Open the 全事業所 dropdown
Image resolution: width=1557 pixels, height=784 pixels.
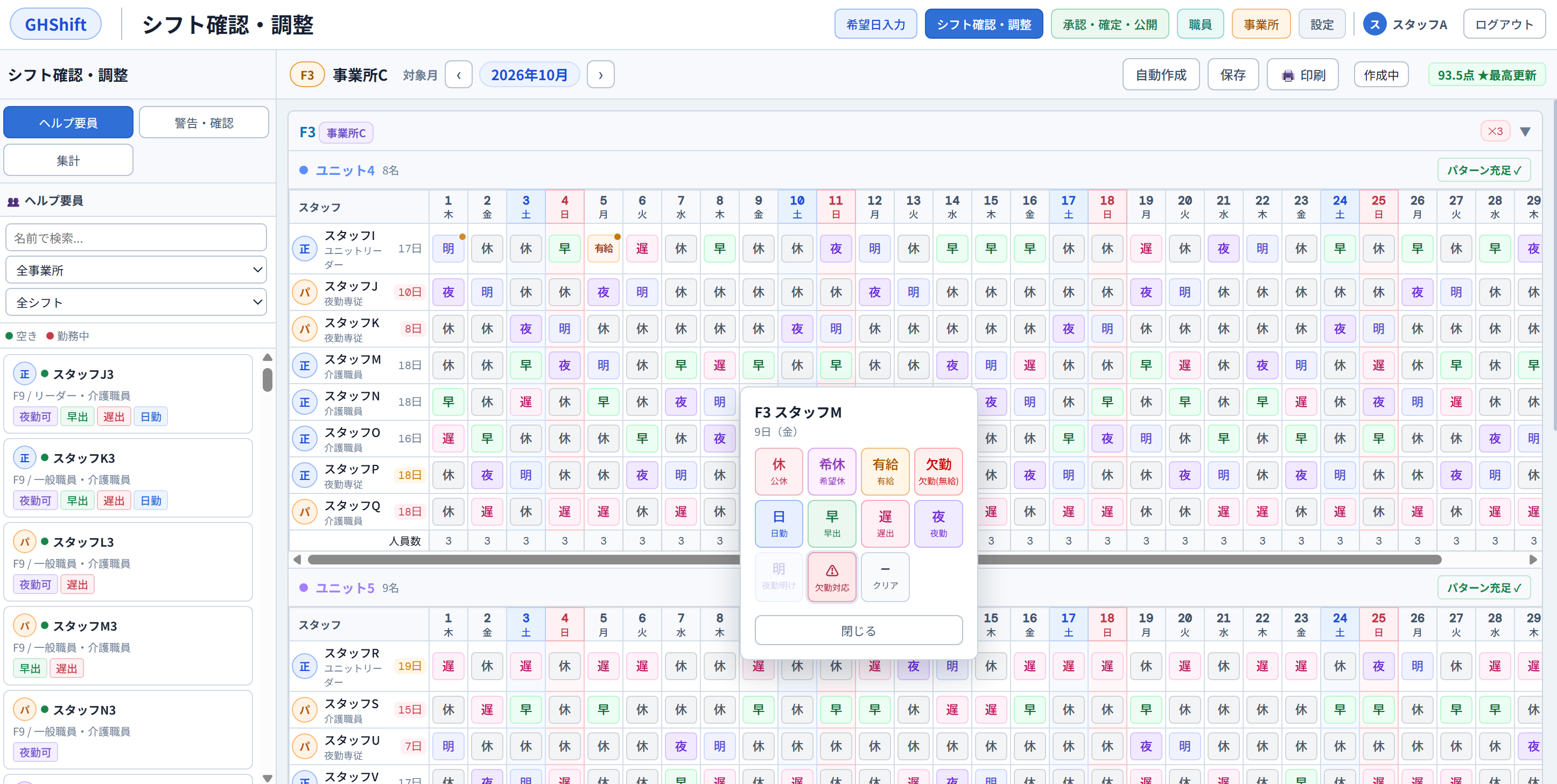pyautogui.click(x=136, y=270)
